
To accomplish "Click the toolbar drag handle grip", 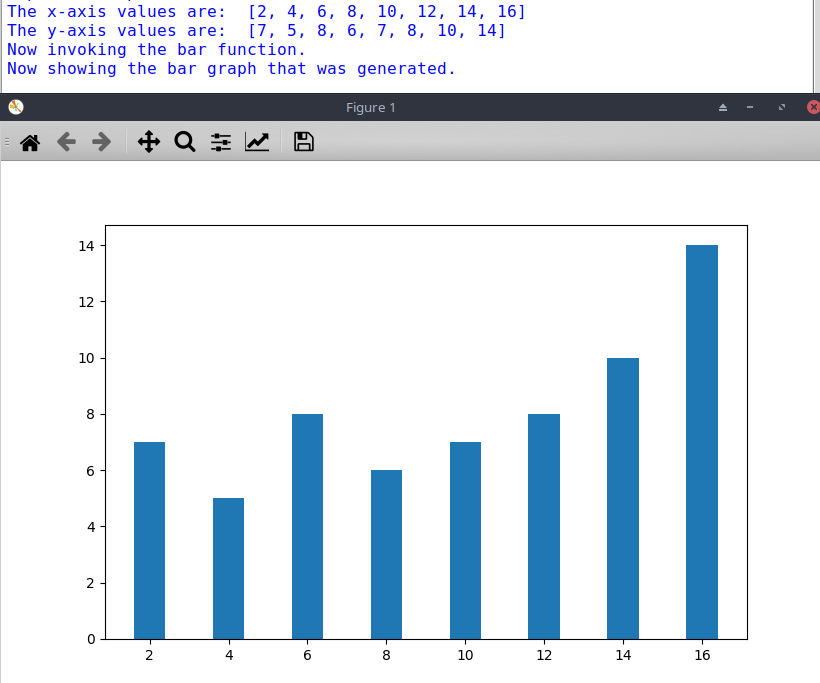I will (x=6, y=142).
